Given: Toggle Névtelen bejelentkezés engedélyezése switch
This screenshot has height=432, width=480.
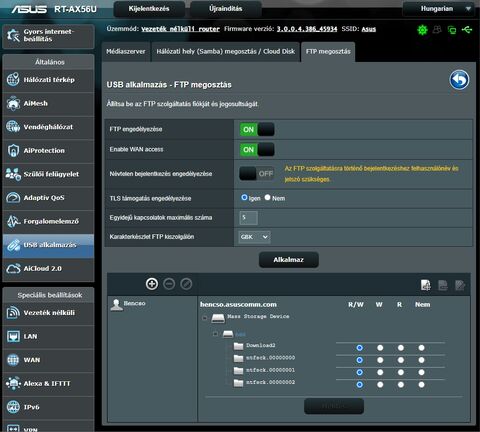Looking at the screenshot, I should click(x=257, y=174).
